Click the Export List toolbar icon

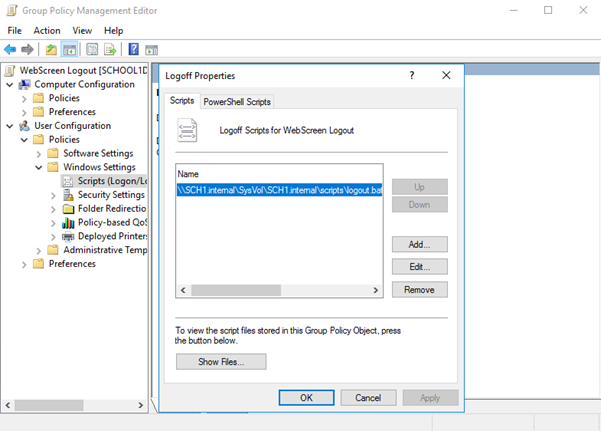click(110, 49)
